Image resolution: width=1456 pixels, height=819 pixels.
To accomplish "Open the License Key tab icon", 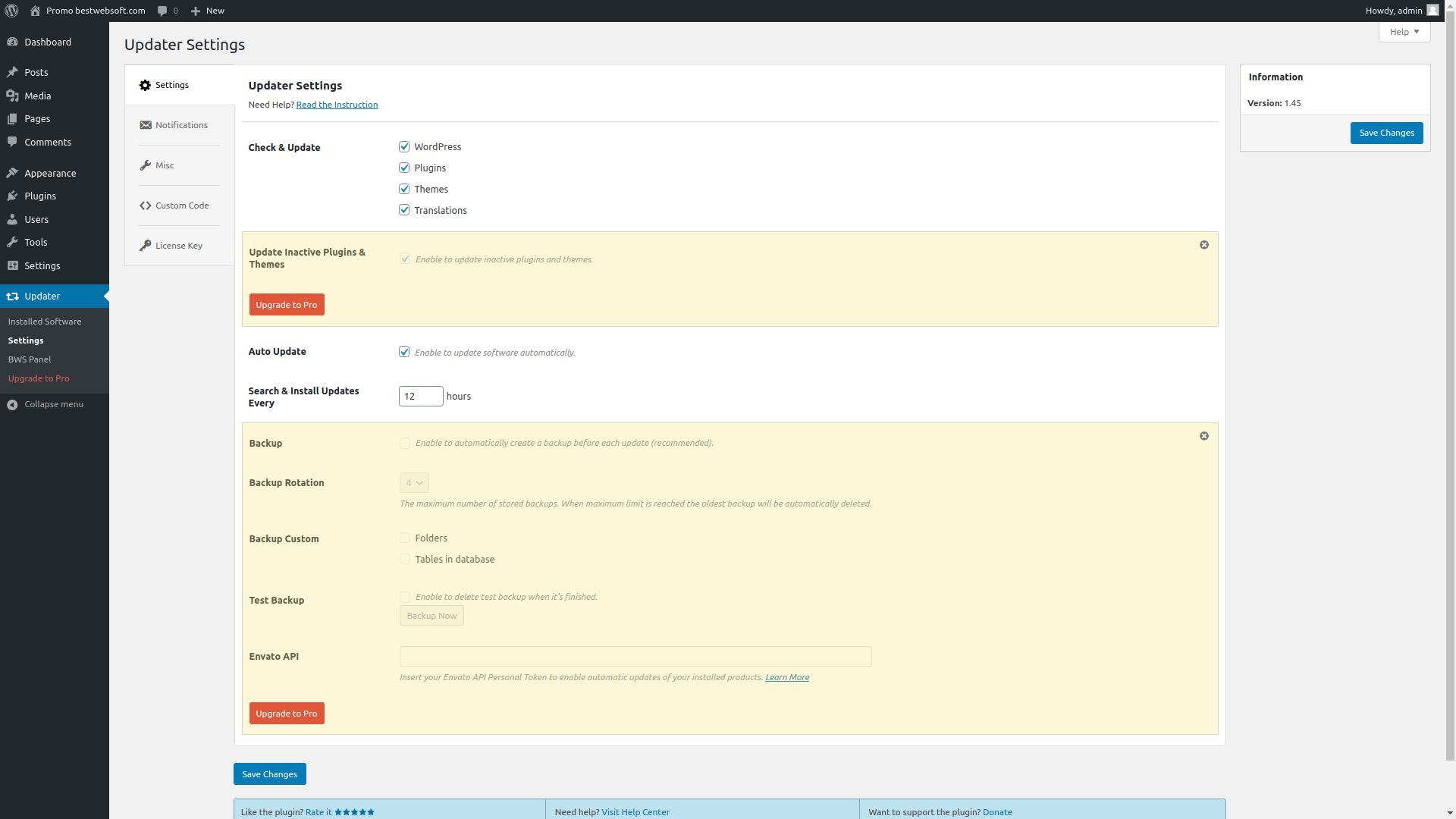I will pyautogui.click(x=145, y=245).
